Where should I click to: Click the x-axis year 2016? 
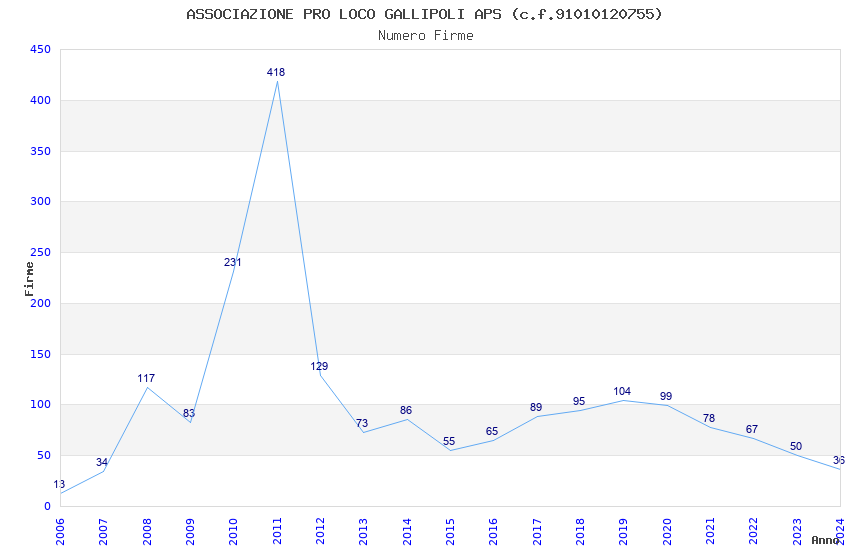pos(493,532)
